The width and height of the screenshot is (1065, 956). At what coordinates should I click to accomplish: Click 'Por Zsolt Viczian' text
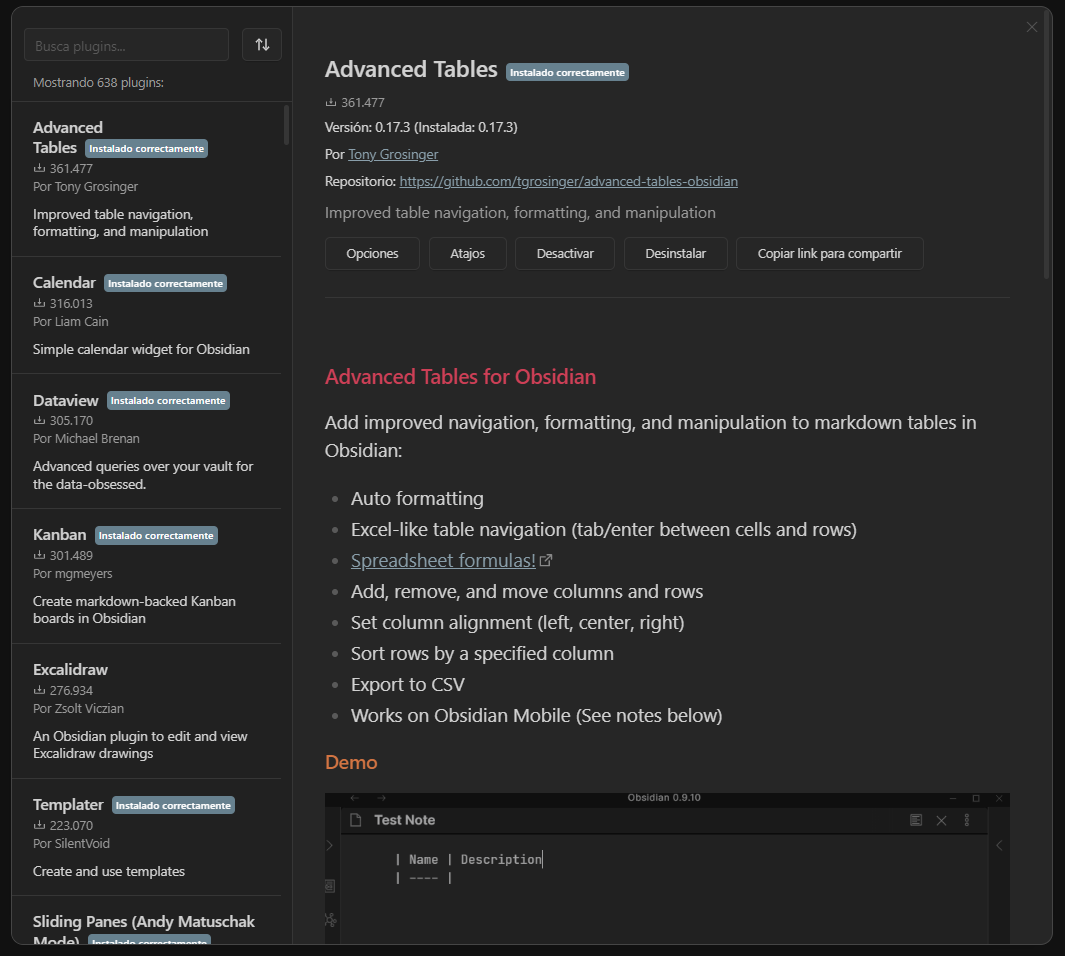79,708
